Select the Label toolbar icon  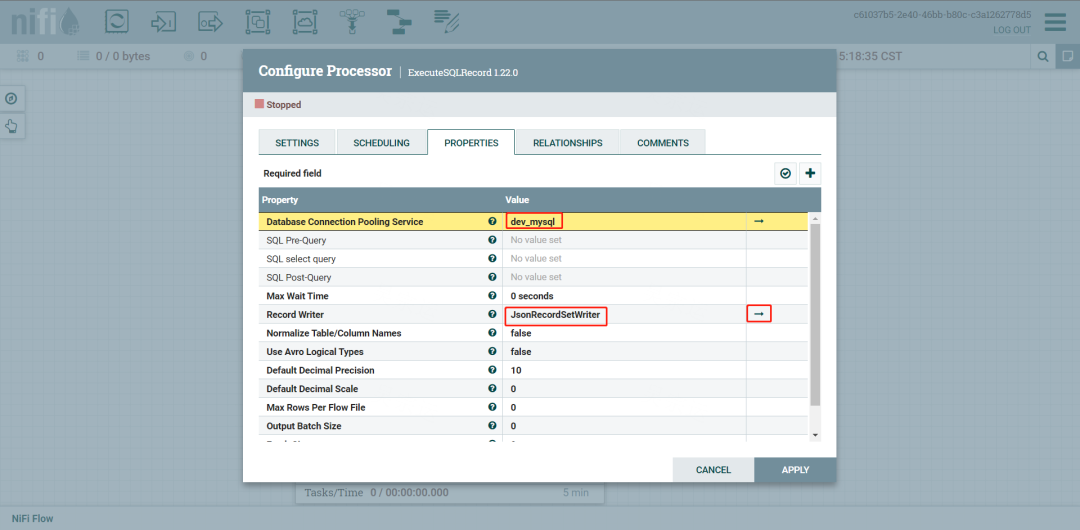point(446,22)
